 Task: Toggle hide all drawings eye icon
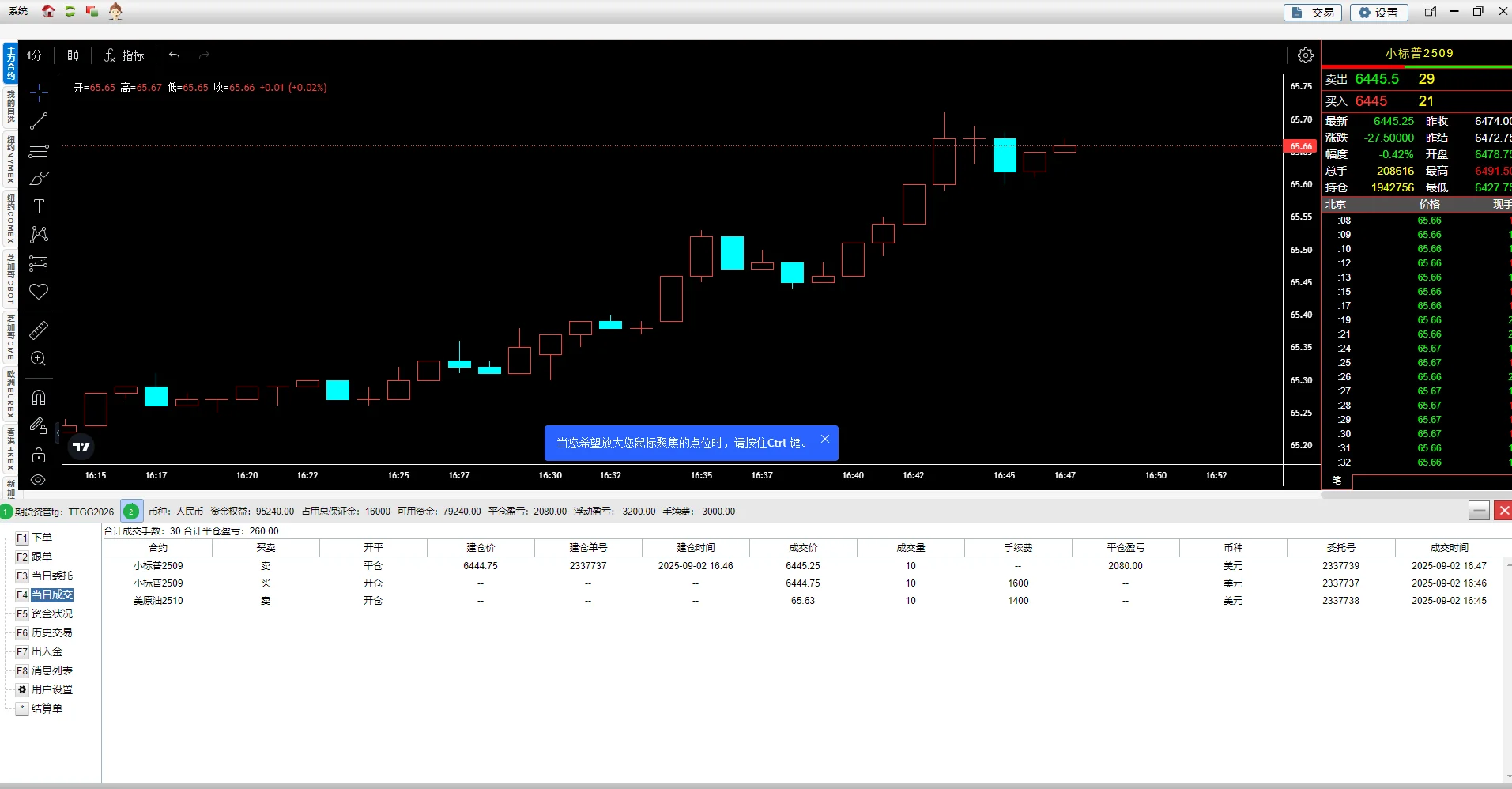[x=39, y=480]
